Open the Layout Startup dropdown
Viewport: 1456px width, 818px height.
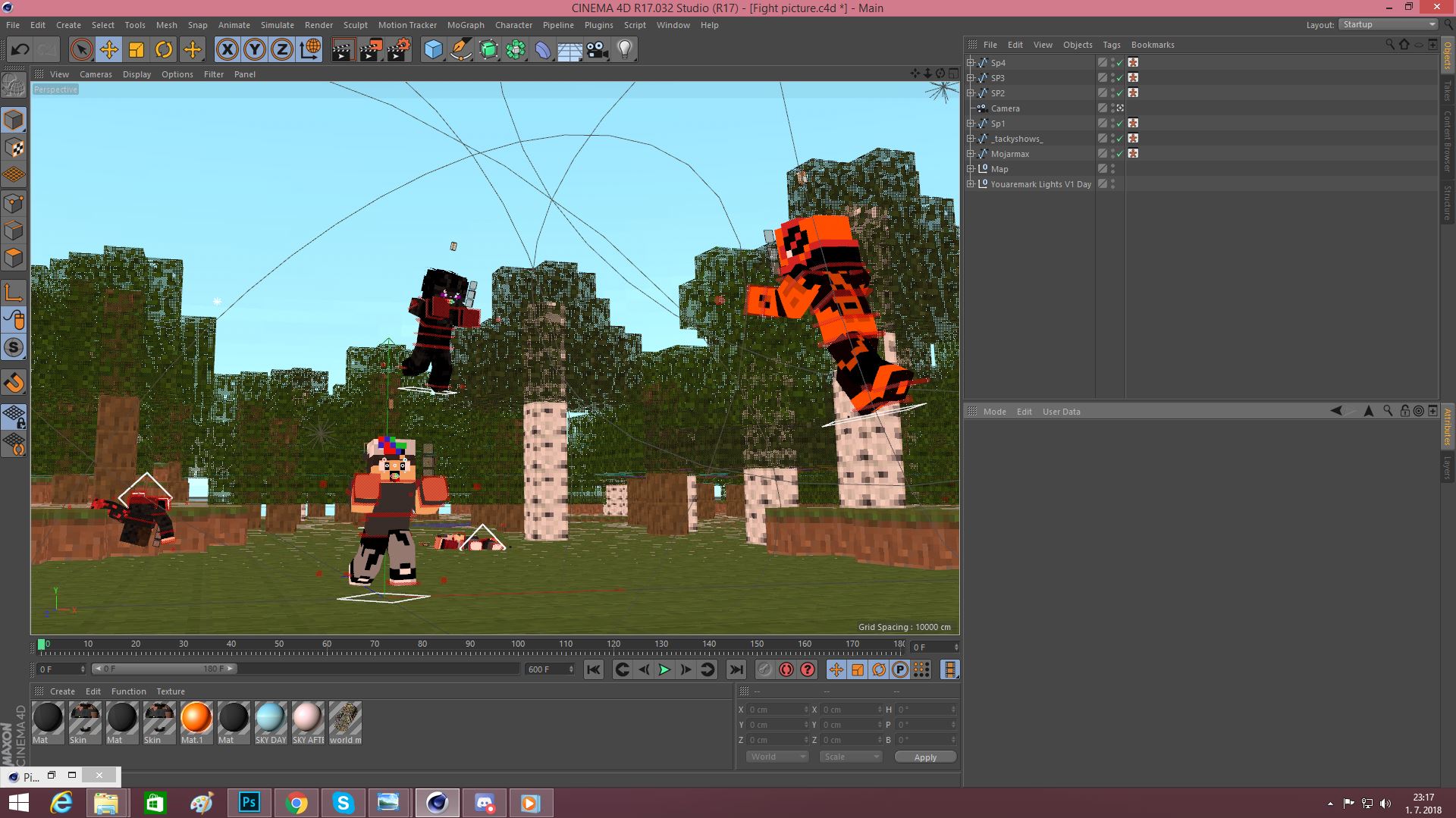point(1389,25)
